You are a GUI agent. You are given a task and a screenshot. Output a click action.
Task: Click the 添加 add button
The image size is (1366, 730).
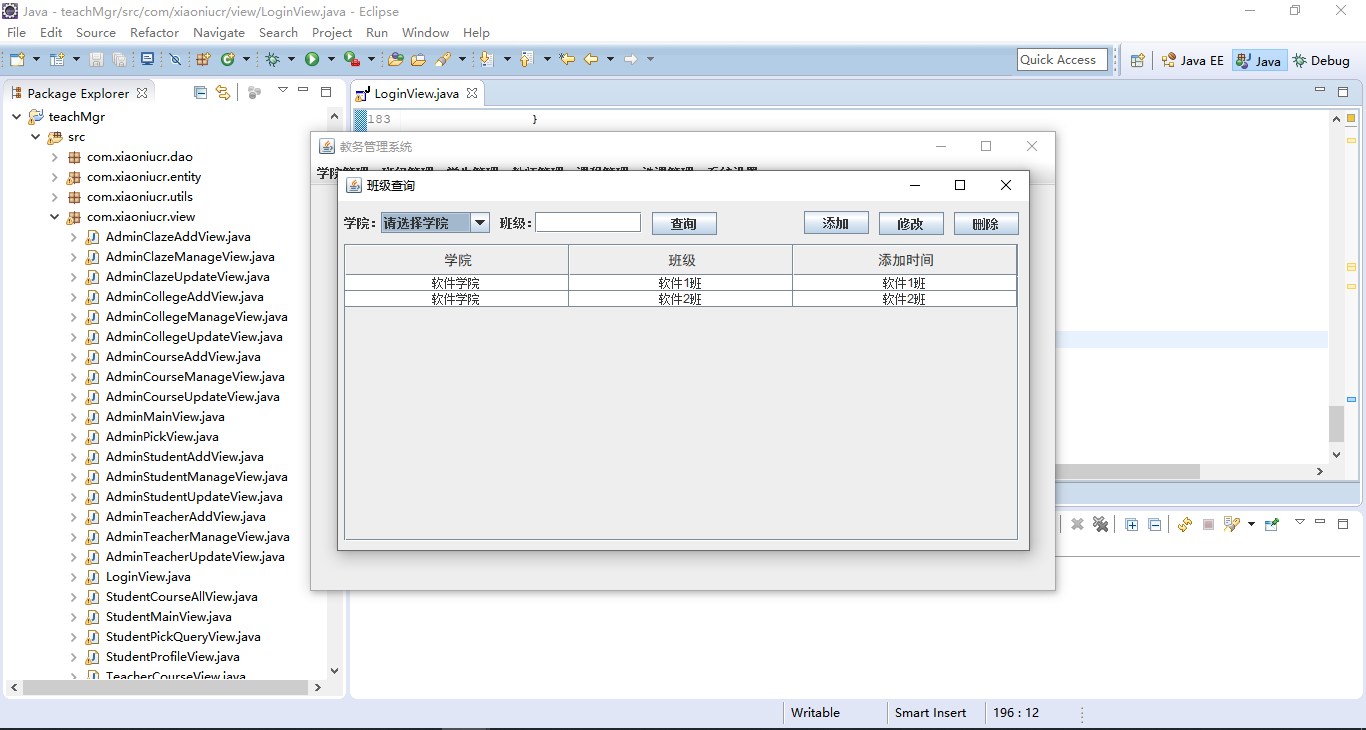pos(836,223)
